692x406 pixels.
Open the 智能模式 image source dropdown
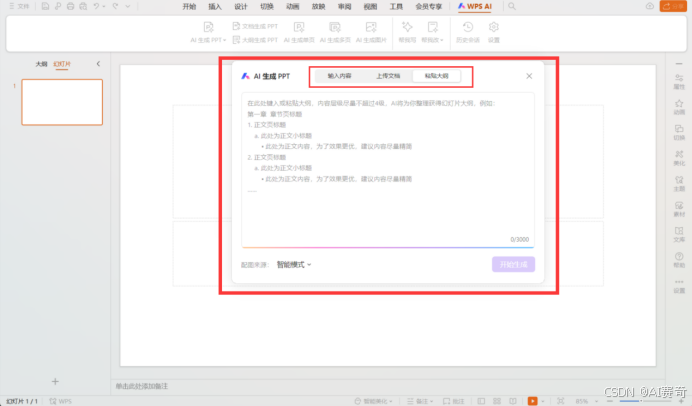tap(294, 265)
